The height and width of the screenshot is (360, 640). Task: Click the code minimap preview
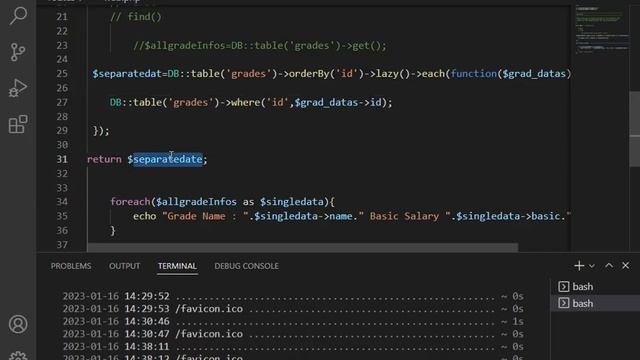click(602, 31)
